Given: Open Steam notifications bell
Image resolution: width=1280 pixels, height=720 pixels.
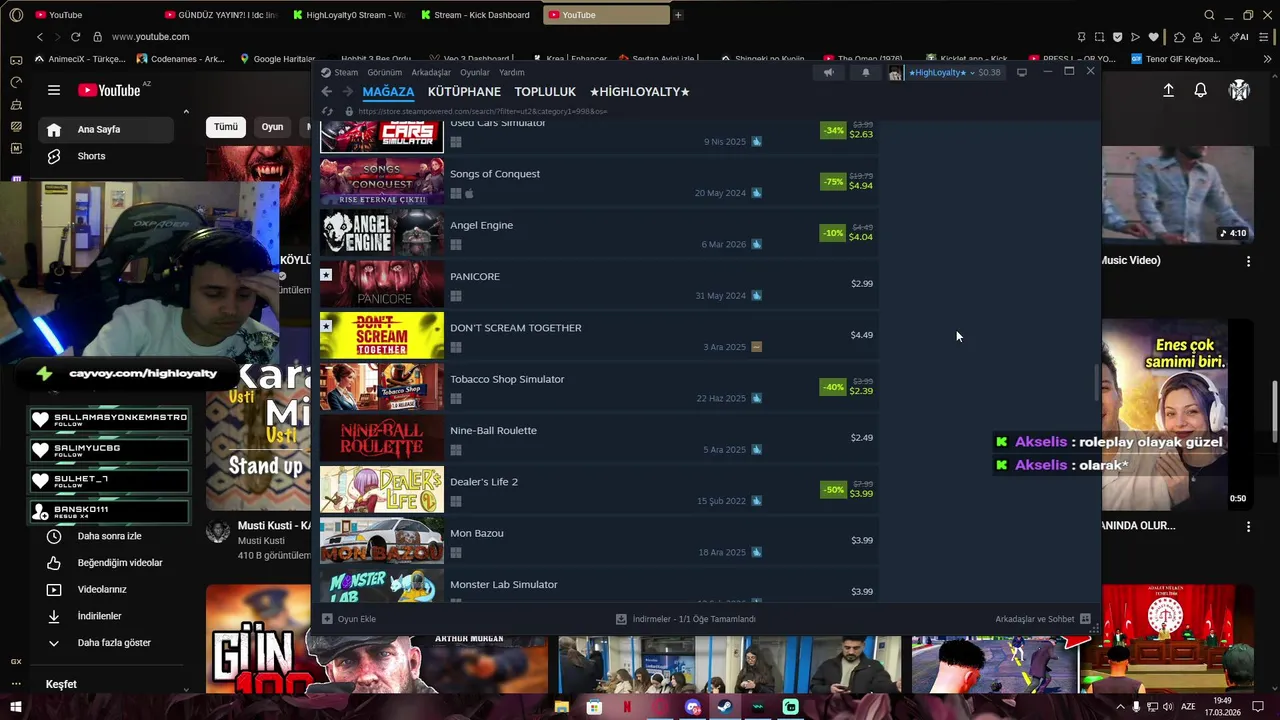Looking at the screenshot, I should coord(866,72).
